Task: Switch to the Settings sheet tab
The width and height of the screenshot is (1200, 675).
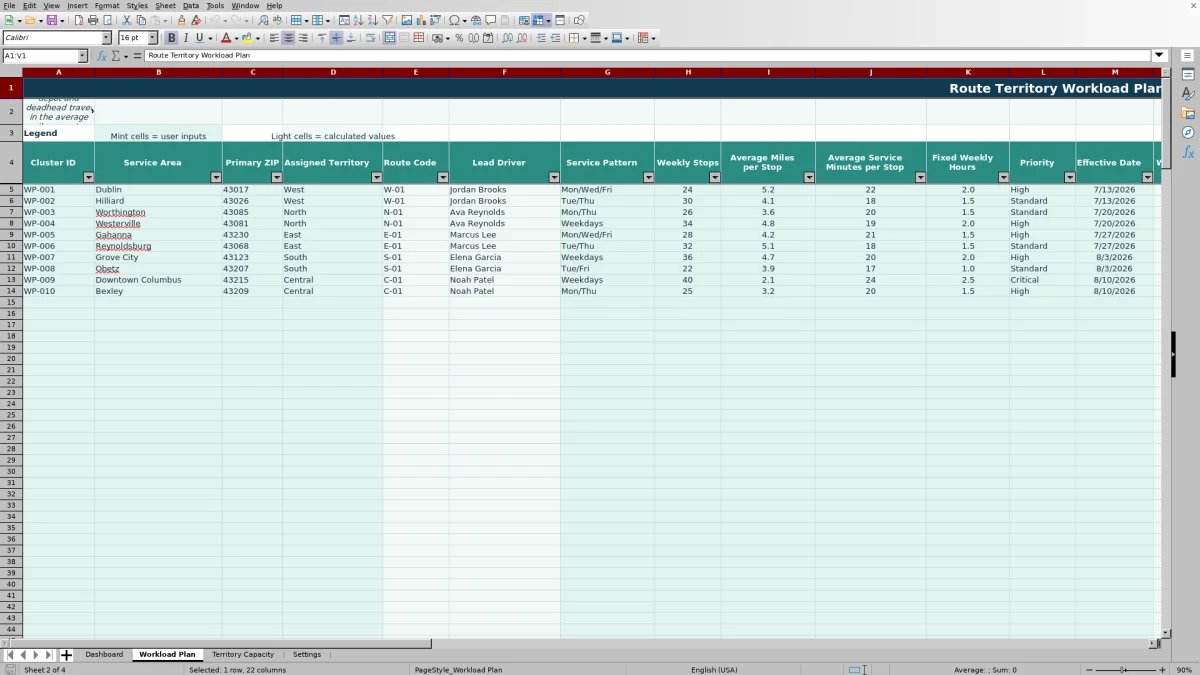Action: pyautogui.click(x=307, y=655)
